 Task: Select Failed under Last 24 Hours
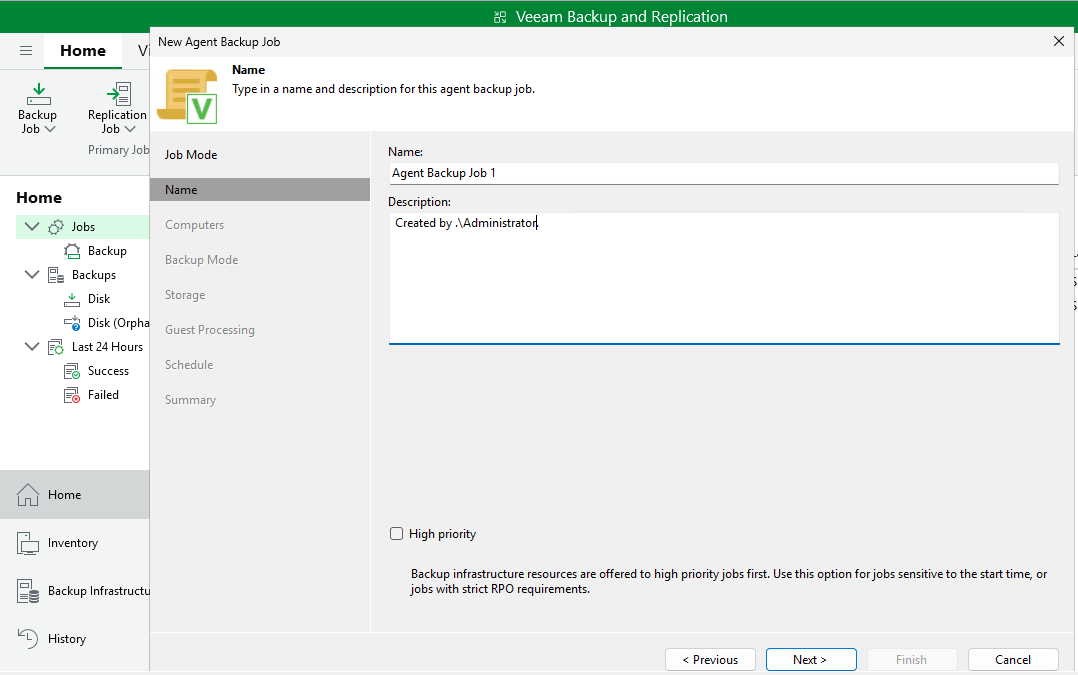coord(103,395)
